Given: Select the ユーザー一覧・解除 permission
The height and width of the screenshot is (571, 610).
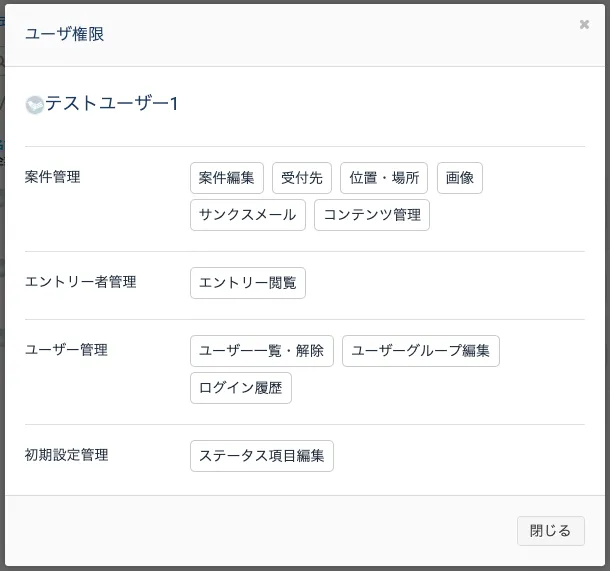Looking at the screenshot, I should tap(262, 351).
